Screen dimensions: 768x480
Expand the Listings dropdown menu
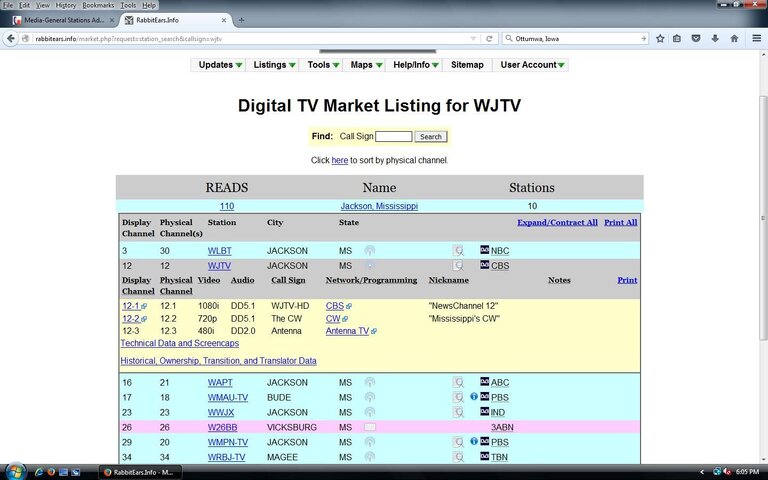click(274, 65)
